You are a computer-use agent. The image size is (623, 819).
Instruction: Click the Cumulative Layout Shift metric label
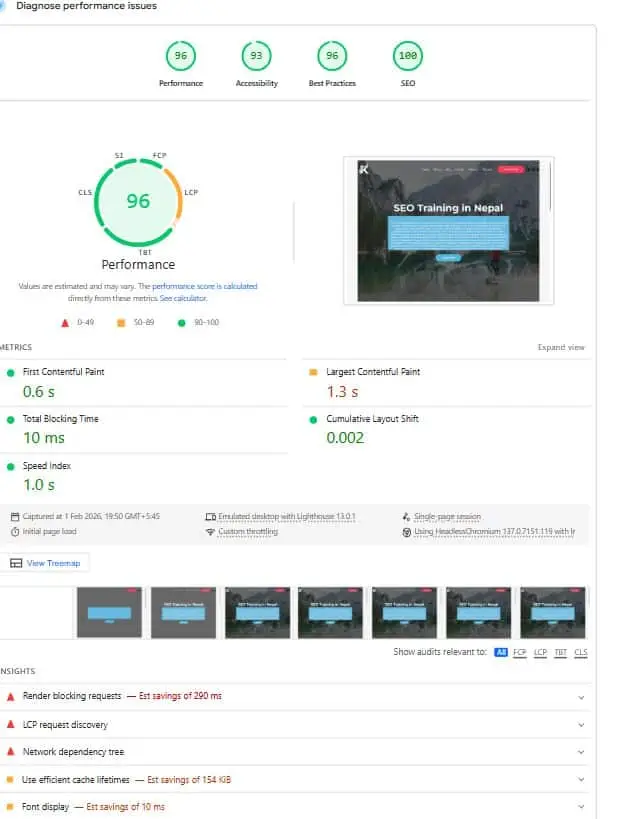[372, 419]
